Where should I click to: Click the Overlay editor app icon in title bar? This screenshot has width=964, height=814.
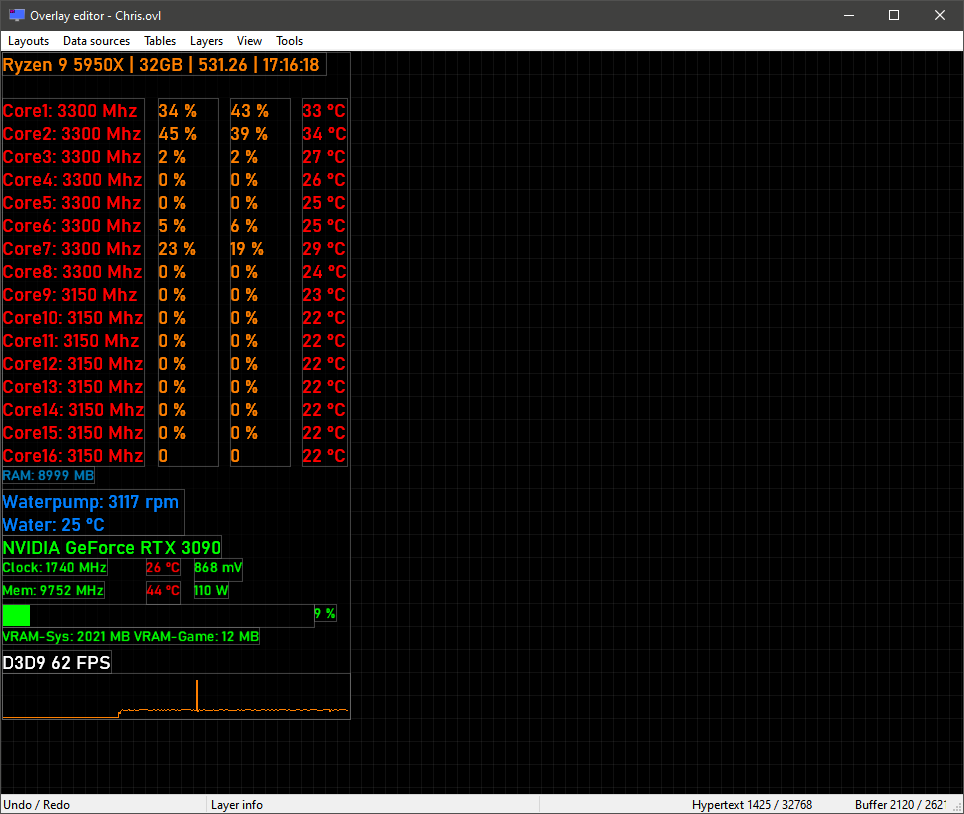[17, 15]
